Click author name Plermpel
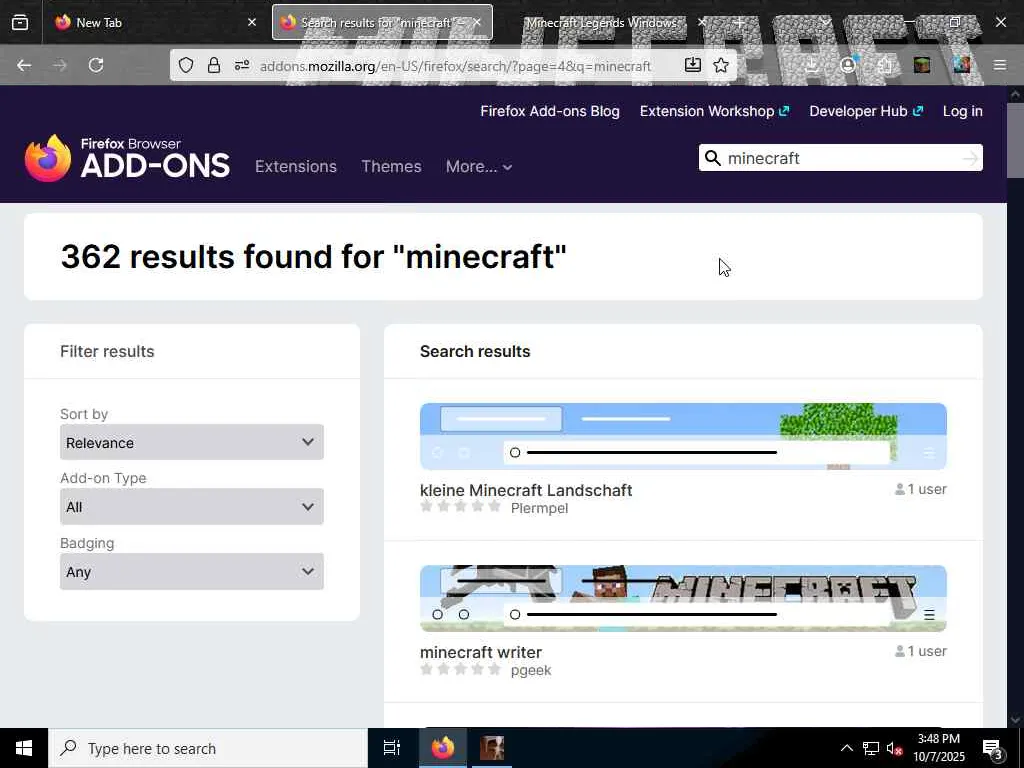This screenshot has width=1024, height=768. (x=539, y=508)
